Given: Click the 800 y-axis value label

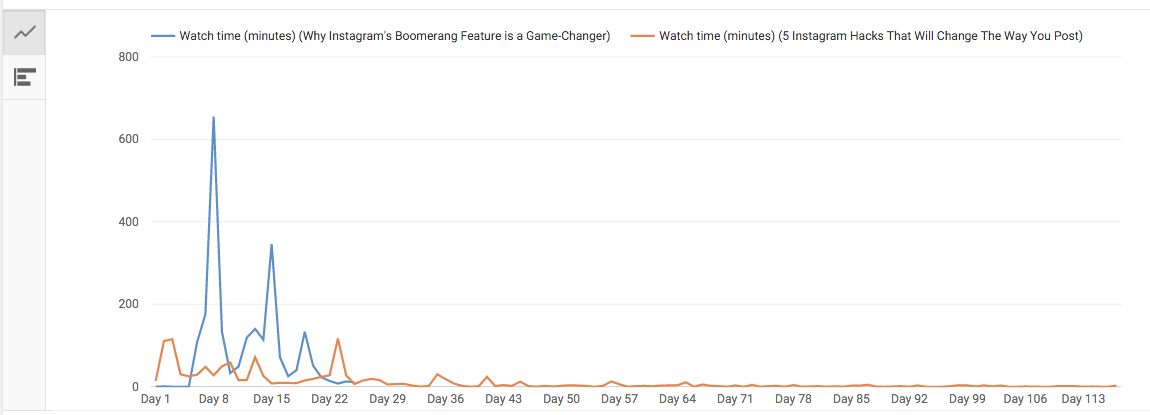Looking at the screenshot, I should pos(128,57).
